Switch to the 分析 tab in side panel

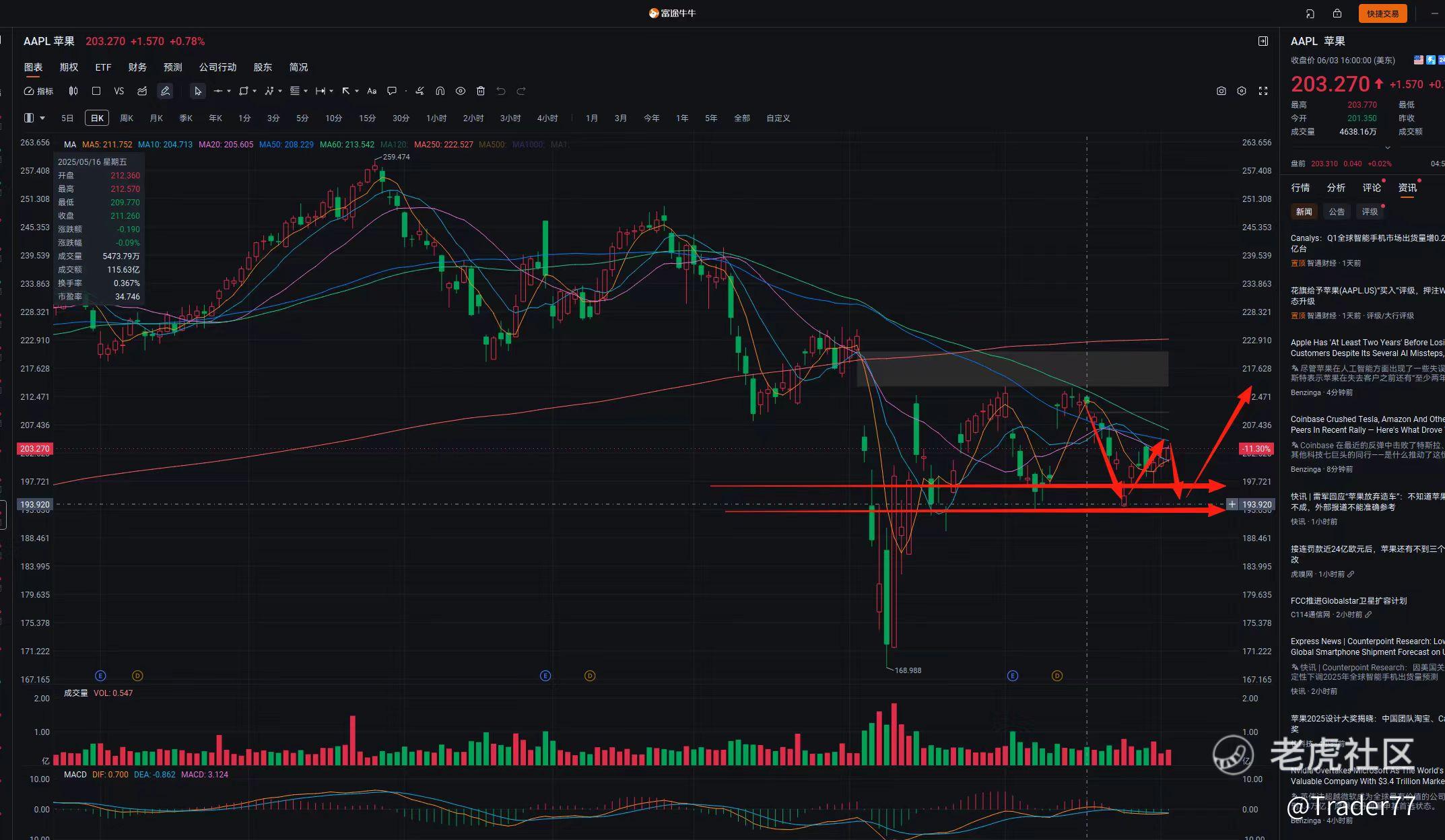1336,188
